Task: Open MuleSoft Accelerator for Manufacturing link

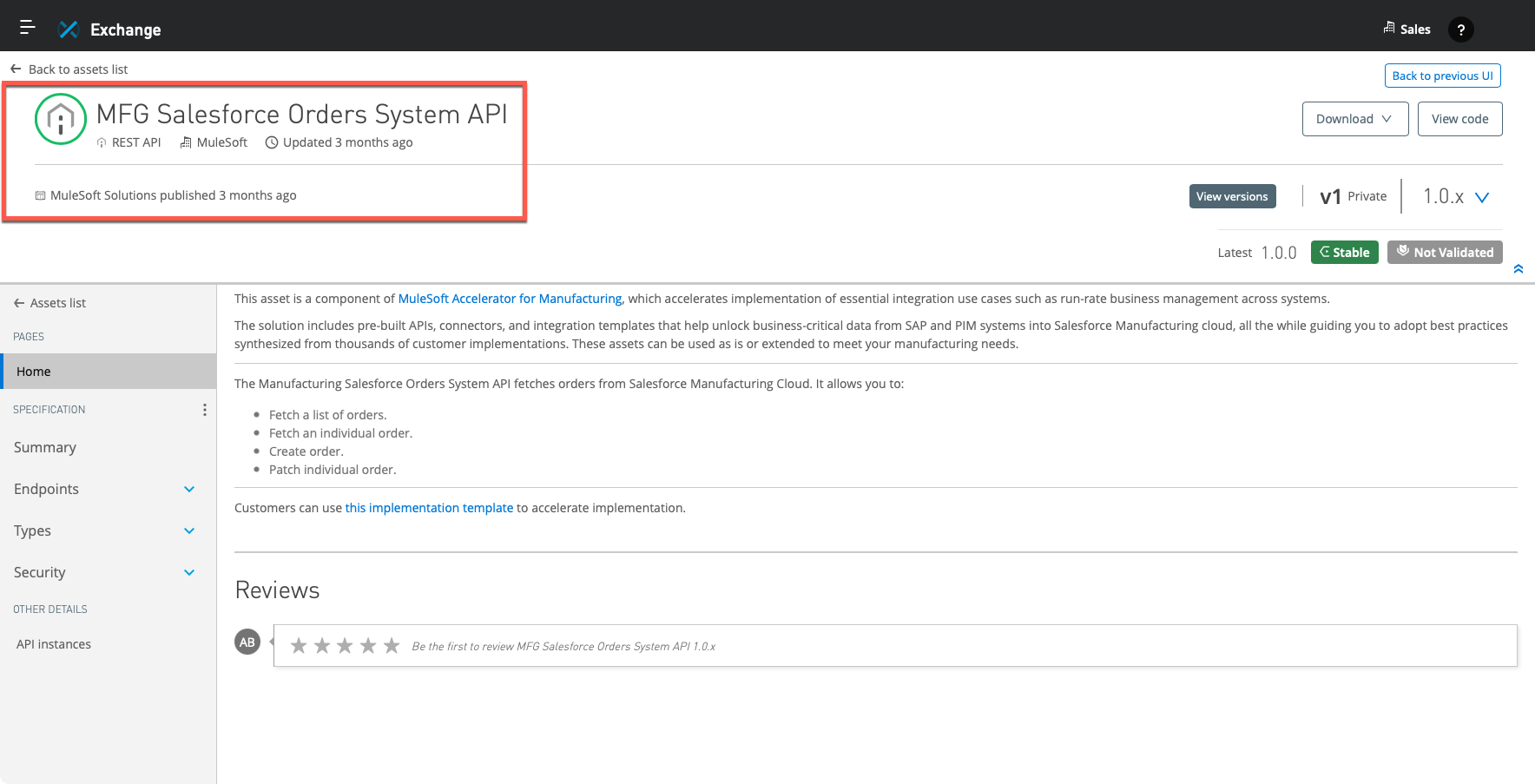Action: [510, 299]
